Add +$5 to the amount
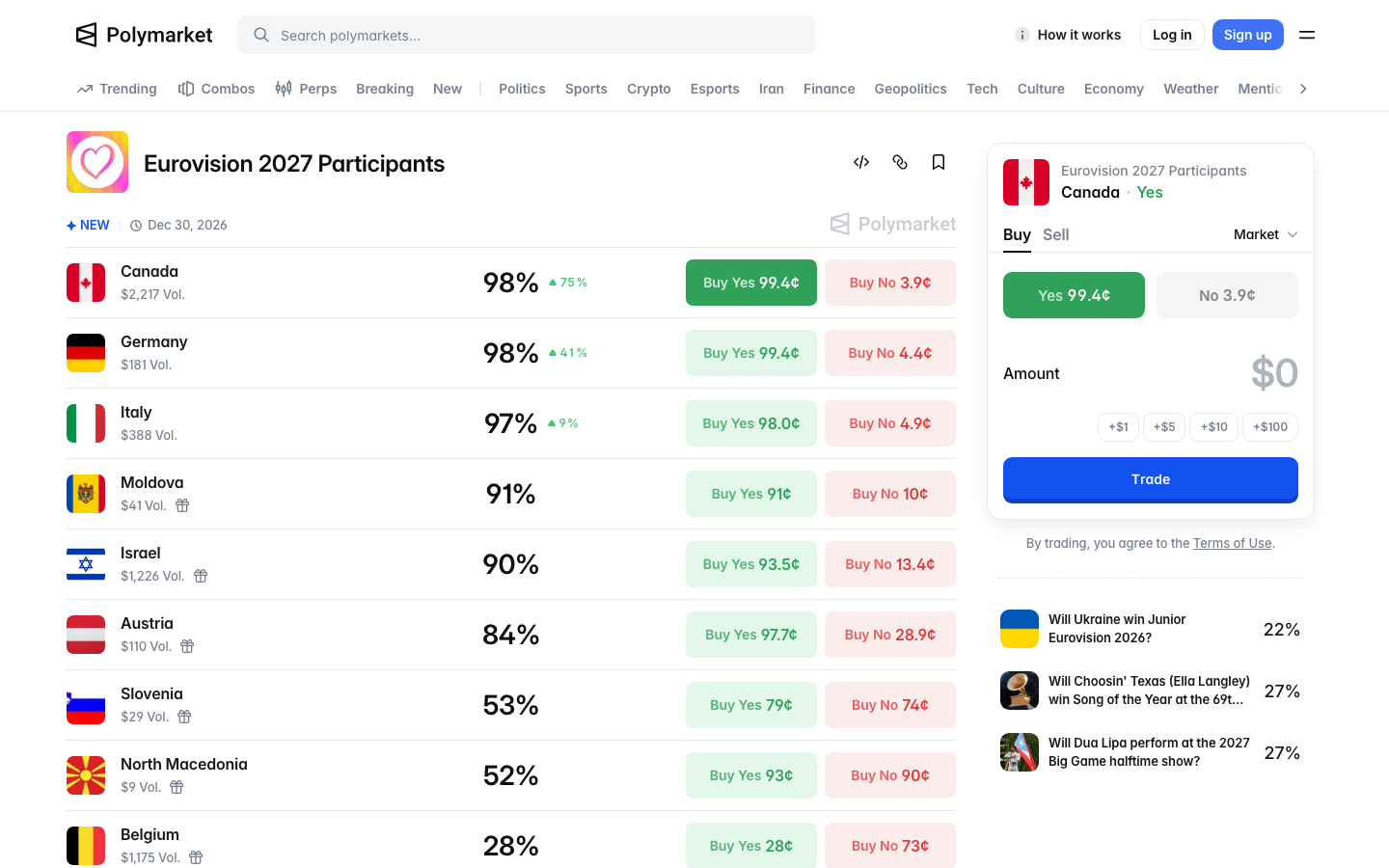 pos(1164,426)
